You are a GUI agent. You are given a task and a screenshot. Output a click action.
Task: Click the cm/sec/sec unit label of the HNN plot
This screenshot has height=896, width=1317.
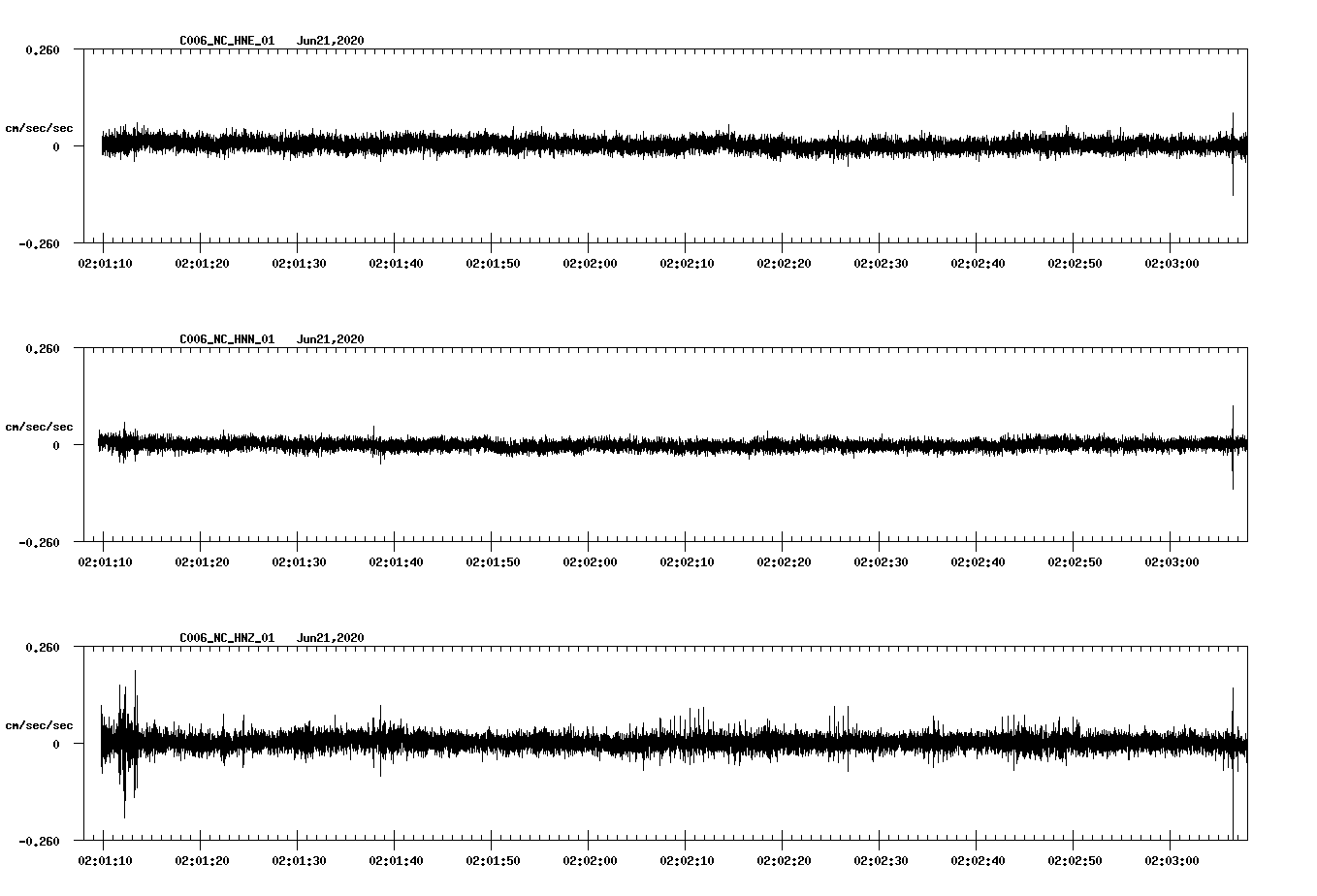(39, 427)
